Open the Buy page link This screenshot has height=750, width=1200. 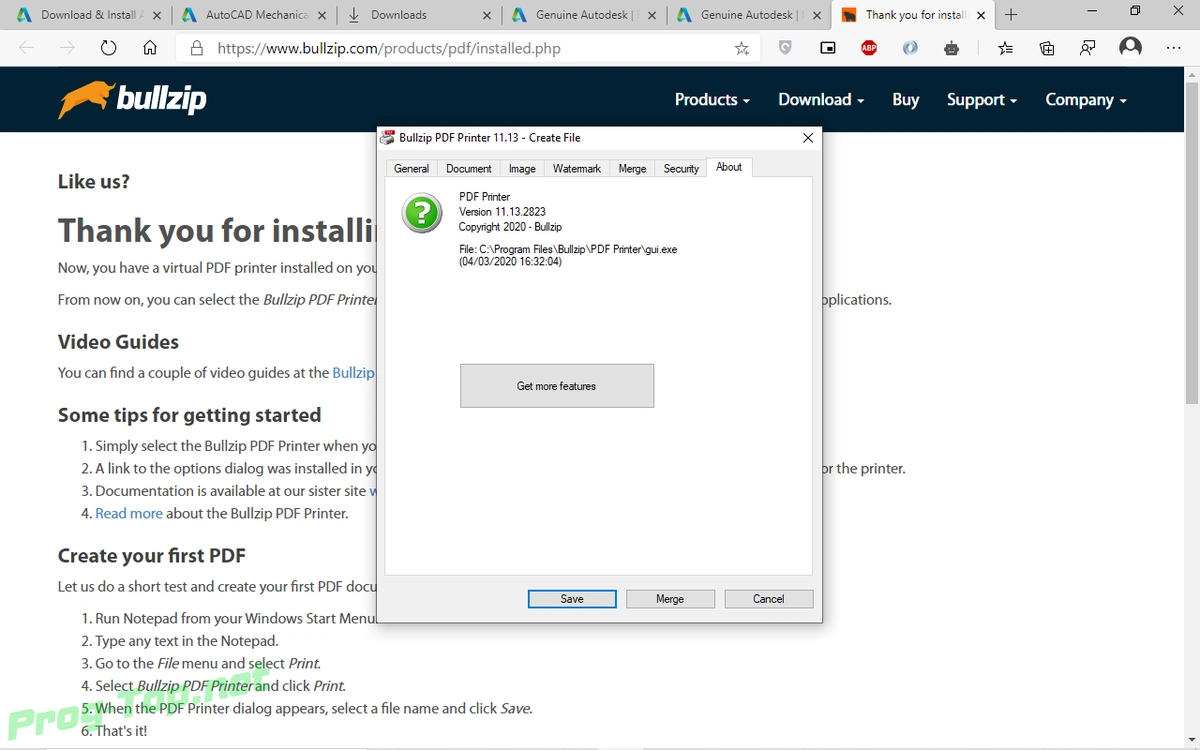pos(905,99)
